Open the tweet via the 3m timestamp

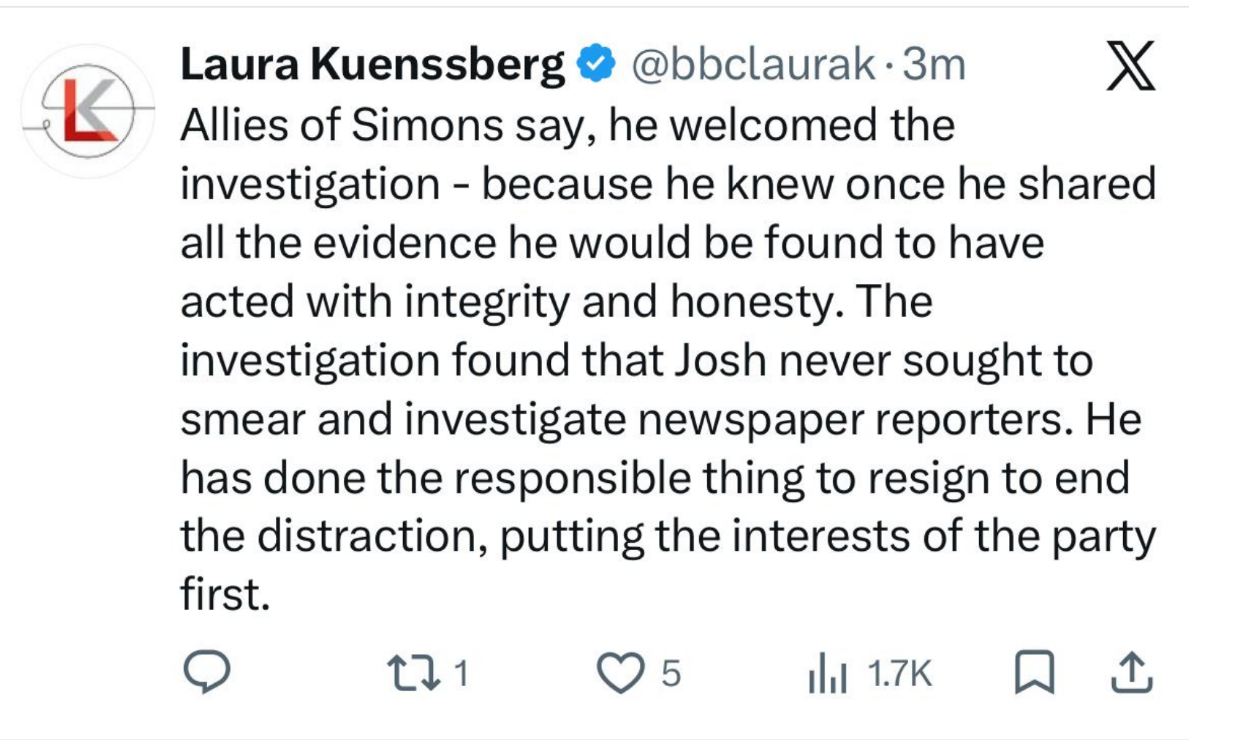click(x=934, y=66)
